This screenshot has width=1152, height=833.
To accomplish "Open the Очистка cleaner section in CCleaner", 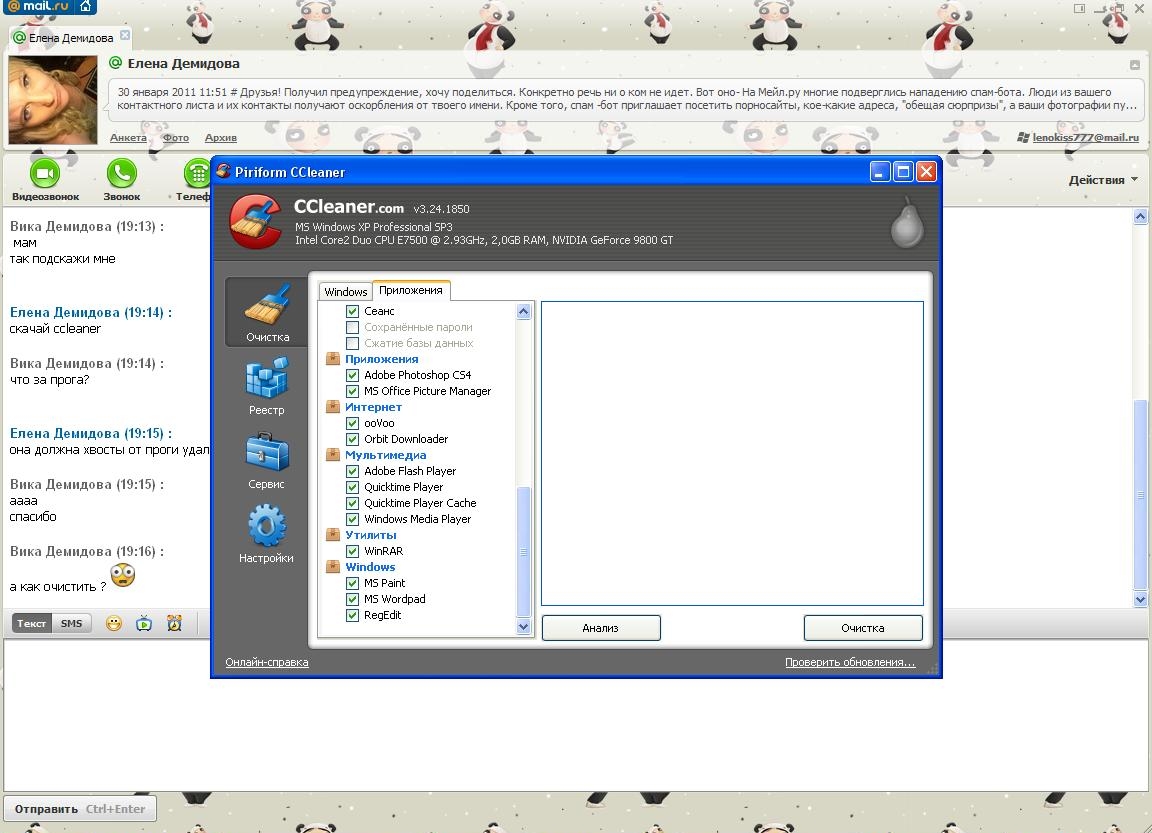I will 267,312.
